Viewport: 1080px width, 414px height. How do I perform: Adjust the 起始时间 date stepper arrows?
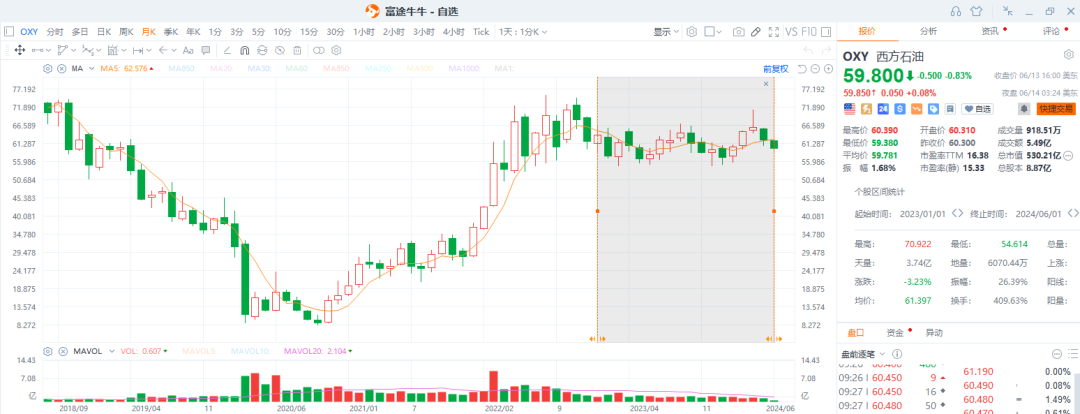point(957,214)
